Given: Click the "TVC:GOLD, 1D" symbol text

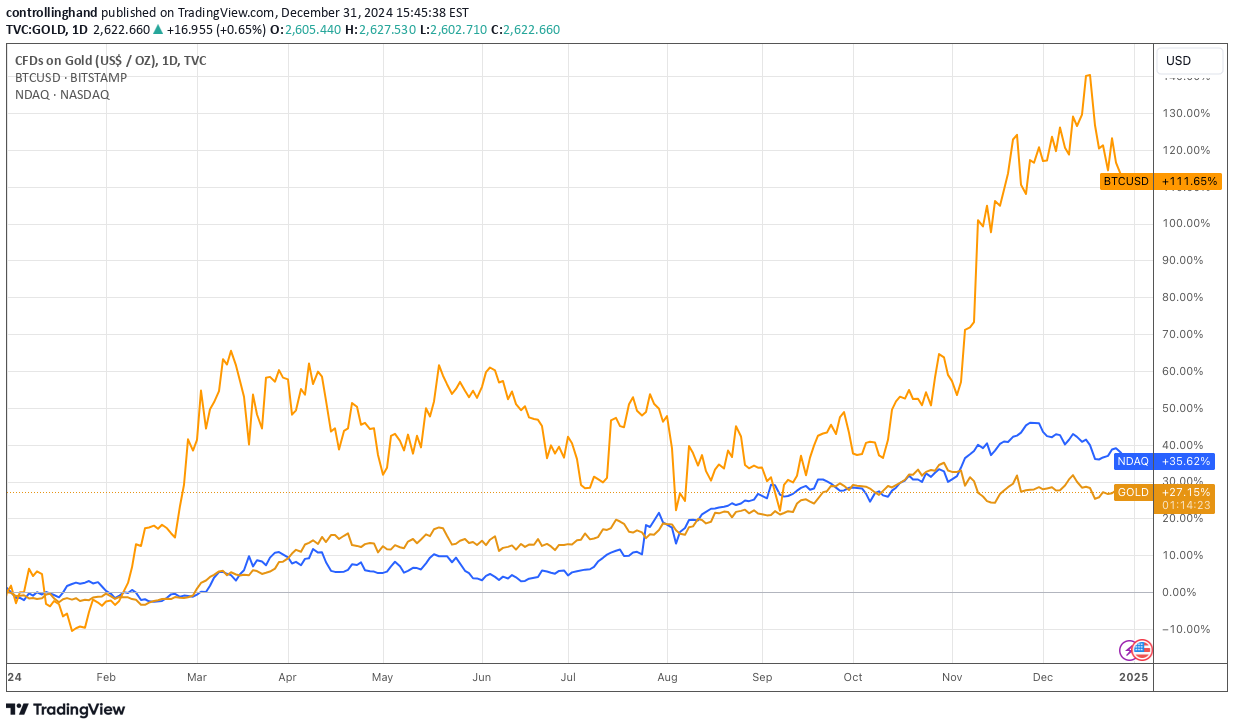Looking at the screenshot, I should (x=46, y=29).
